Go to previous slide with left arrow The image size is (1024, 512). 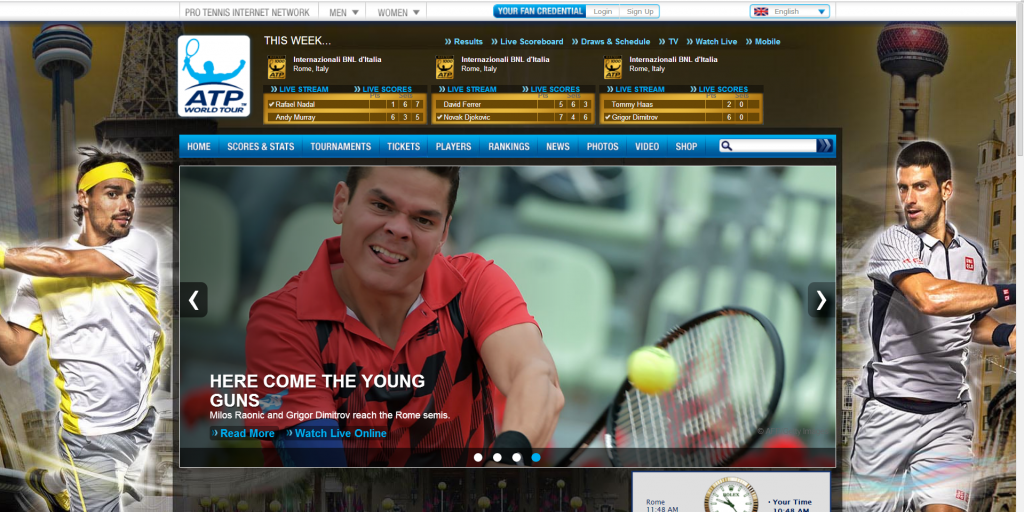(193, 300)
